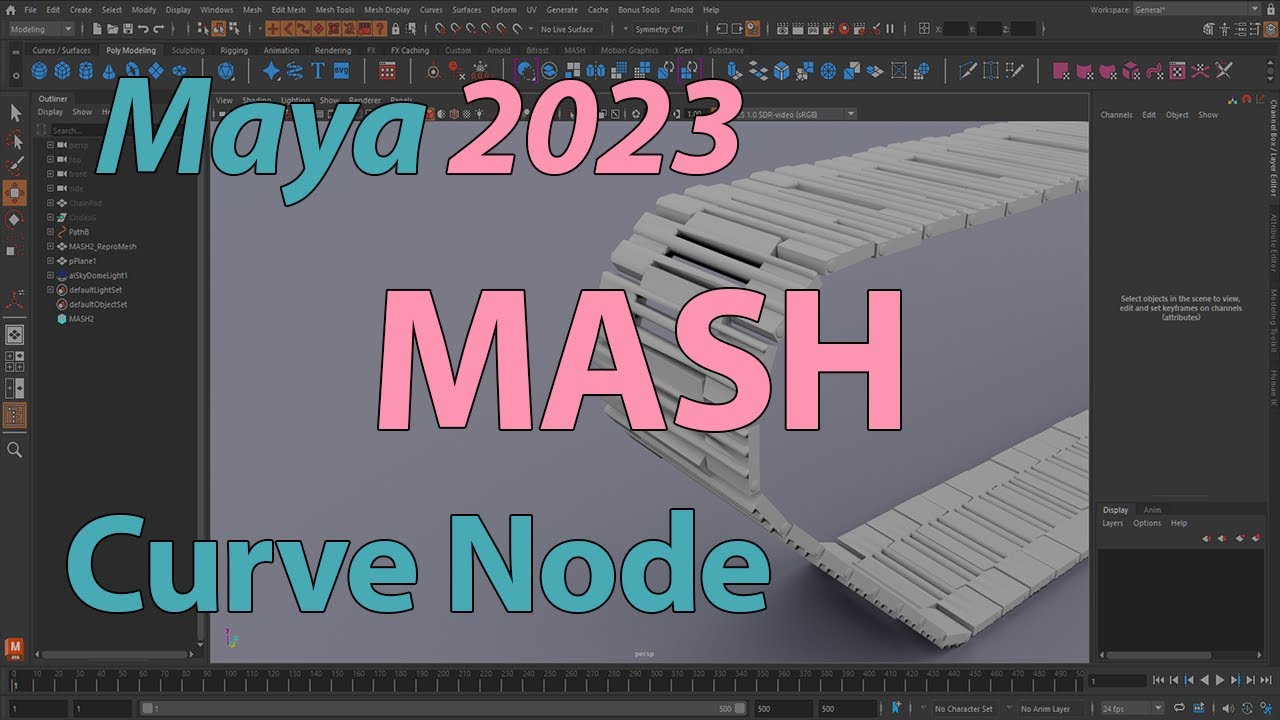Click the Extrude shelf icon
This screenshot has height=720, width=1280.
tap(735, 71)
